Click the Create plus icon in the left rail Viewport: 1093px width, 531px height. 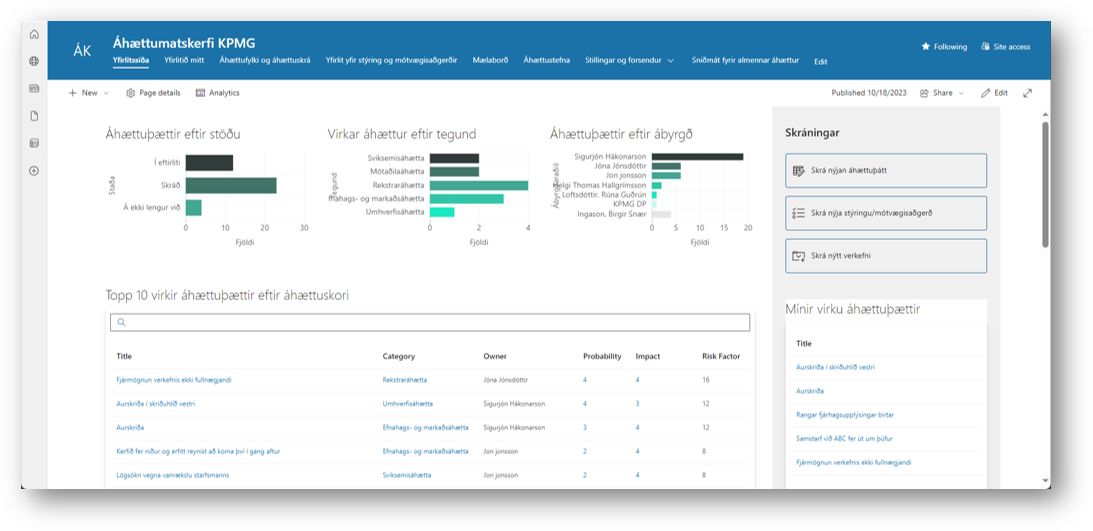[x=34, y=171]
